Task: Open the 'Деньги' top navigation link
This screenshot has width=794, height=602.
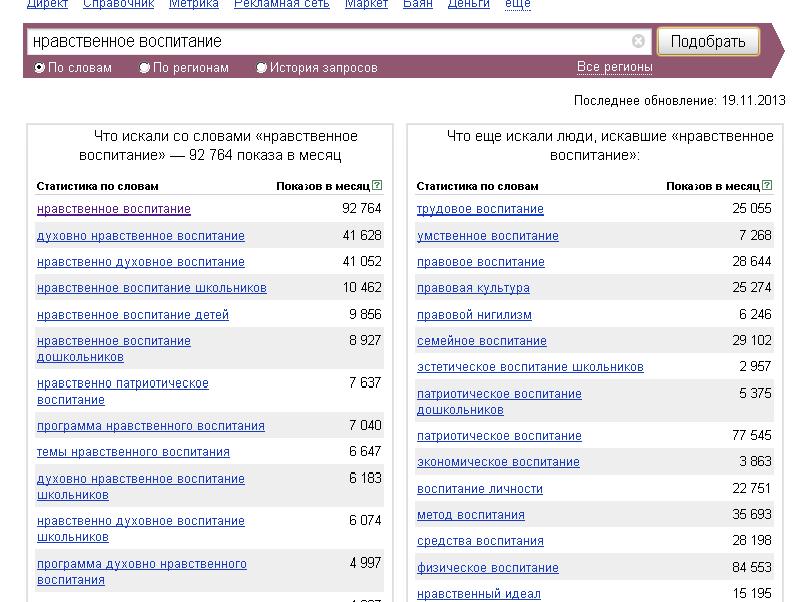Action: [469, 4]
